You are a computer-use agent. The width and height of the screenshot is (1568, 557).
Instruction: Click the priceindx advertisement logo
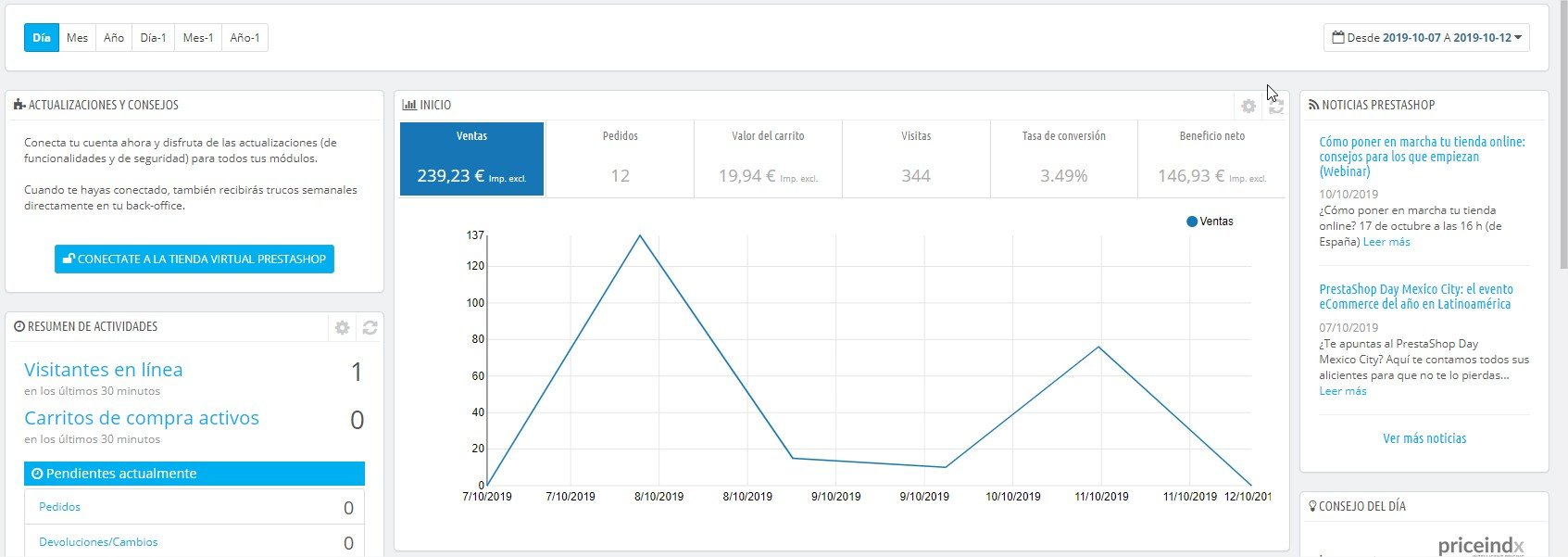click(x=1481, y=545)
